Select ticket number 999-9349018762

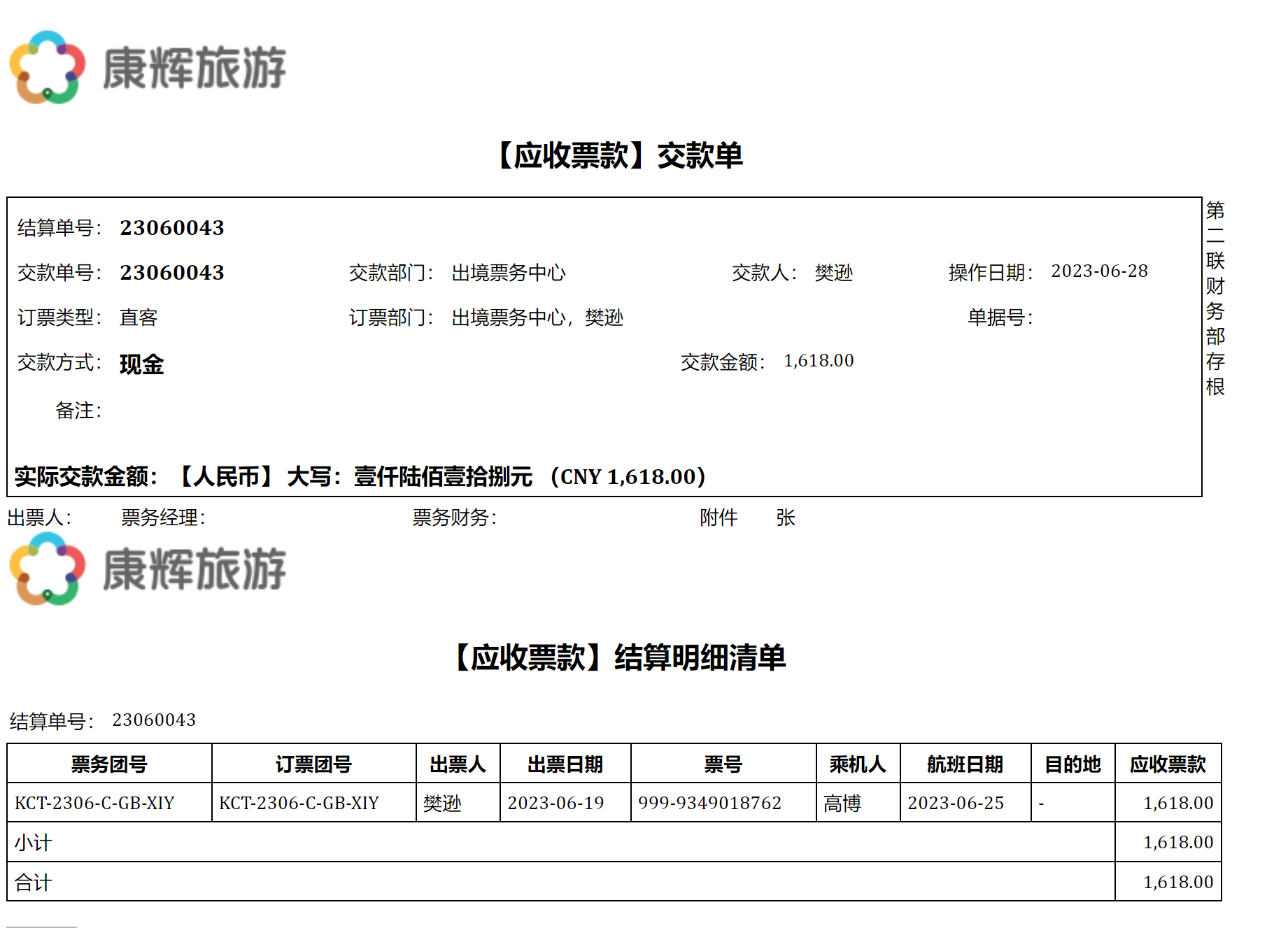pos(709,803)
